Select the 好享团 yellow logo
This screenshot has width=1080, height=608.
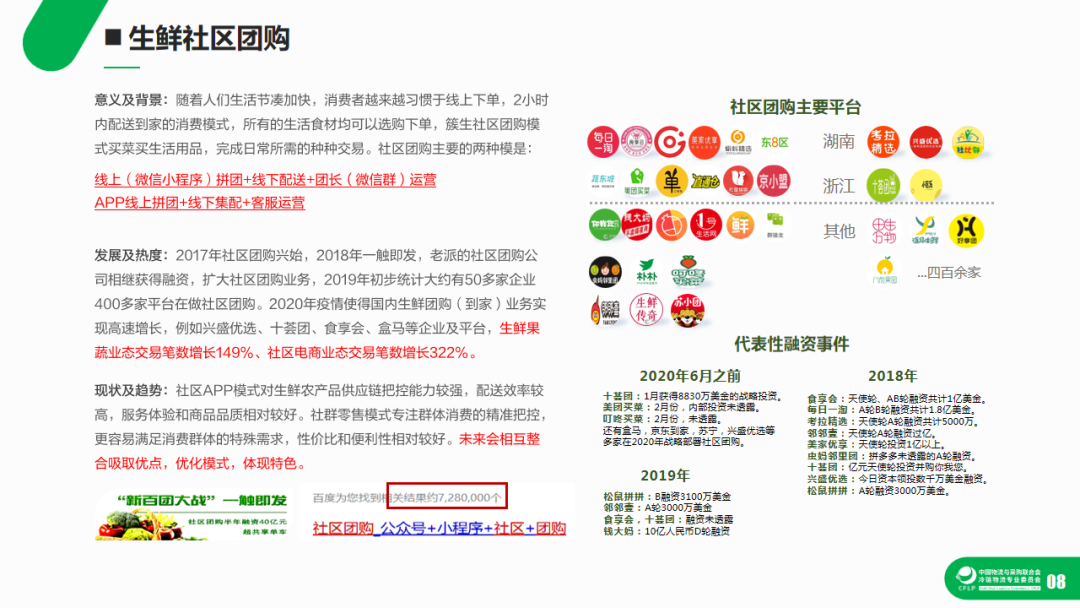[966, 231]
